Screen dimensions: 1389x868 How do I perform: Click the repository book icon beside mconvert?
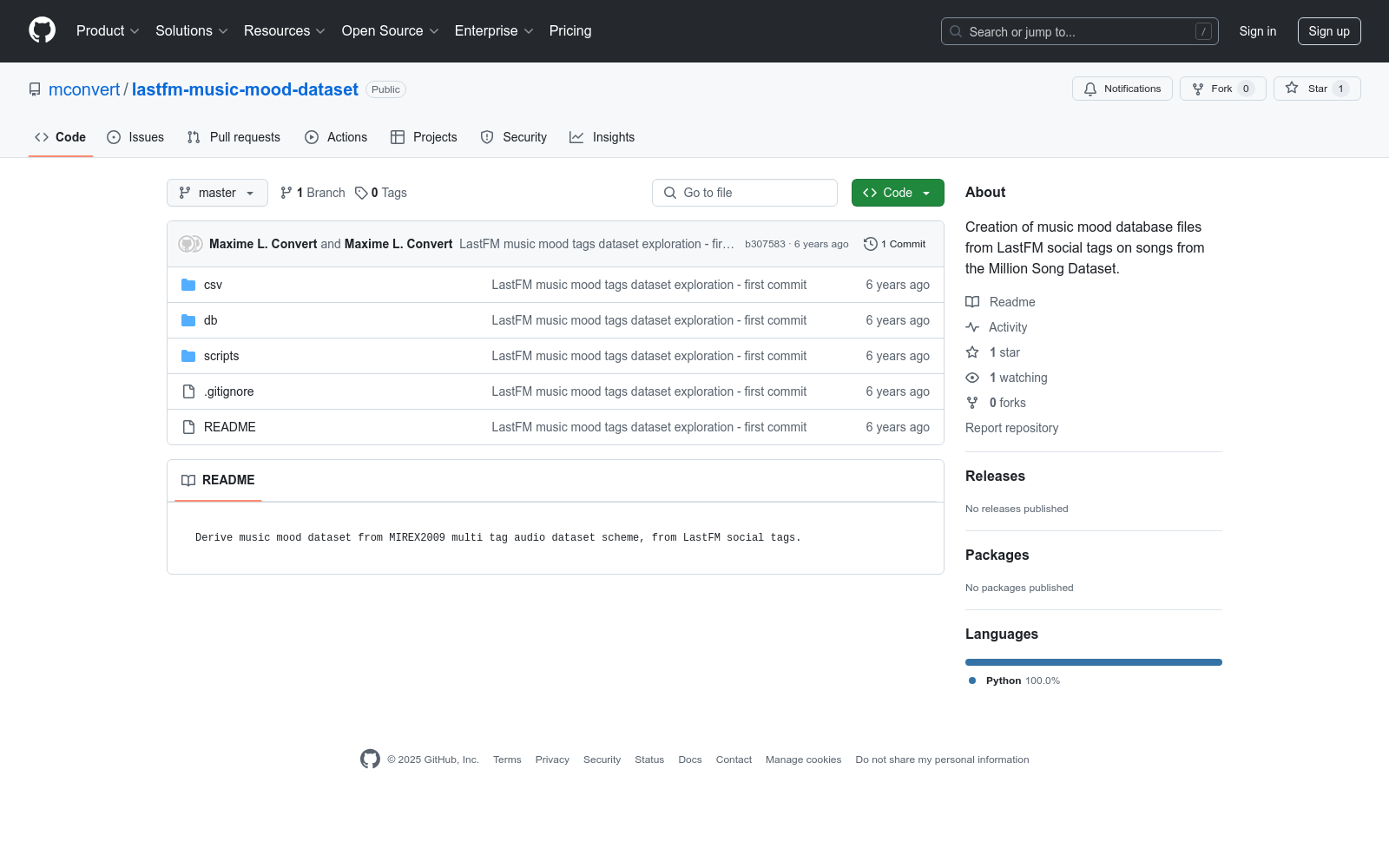click(x=35, y=89)
